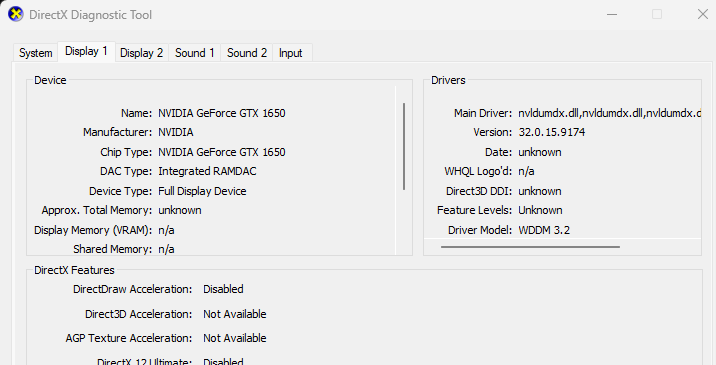Click the Manufacturer value NVIDIA

click(176, 132)
